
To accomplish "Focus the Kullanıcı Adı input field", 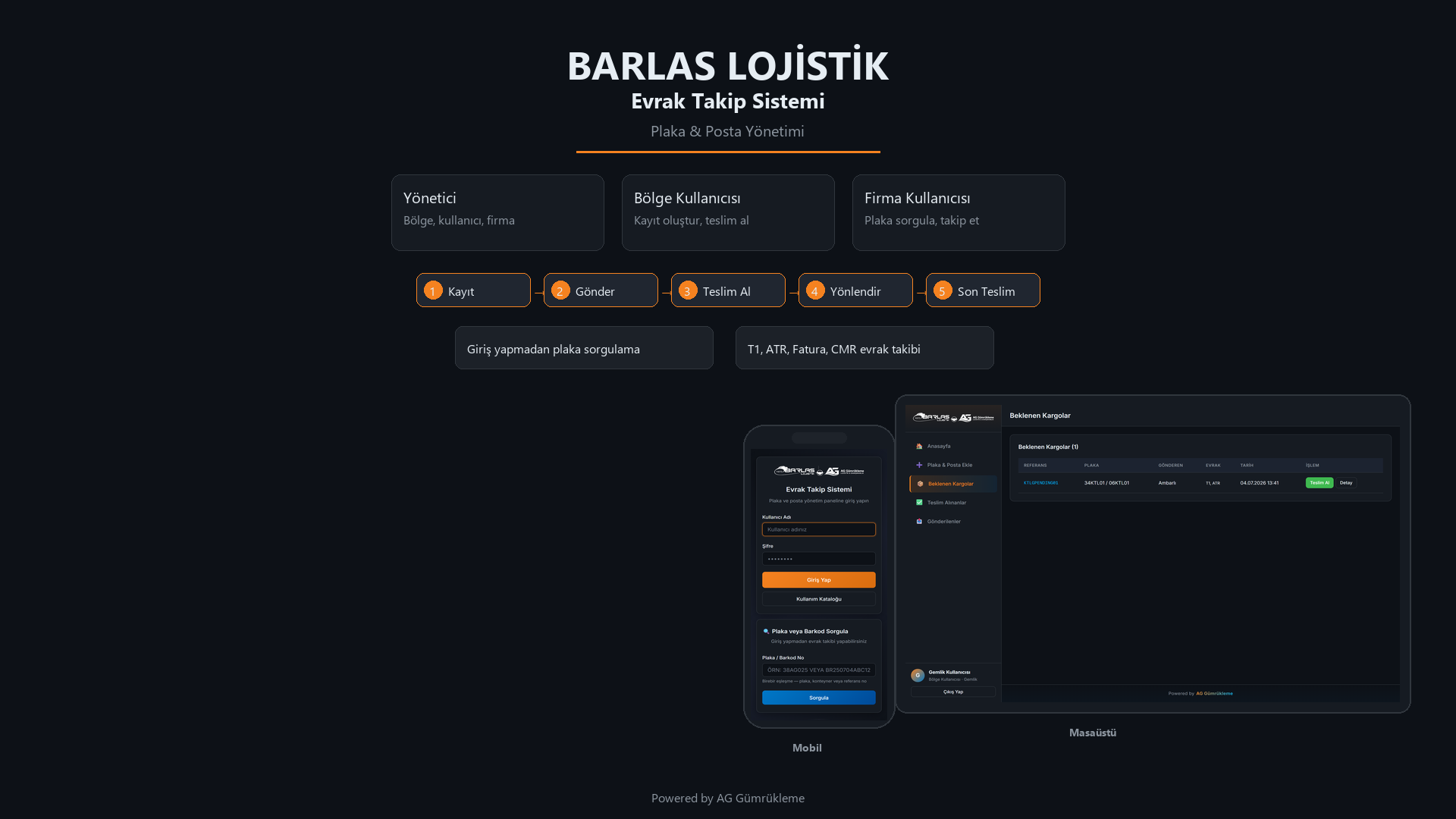I will 819,529.
